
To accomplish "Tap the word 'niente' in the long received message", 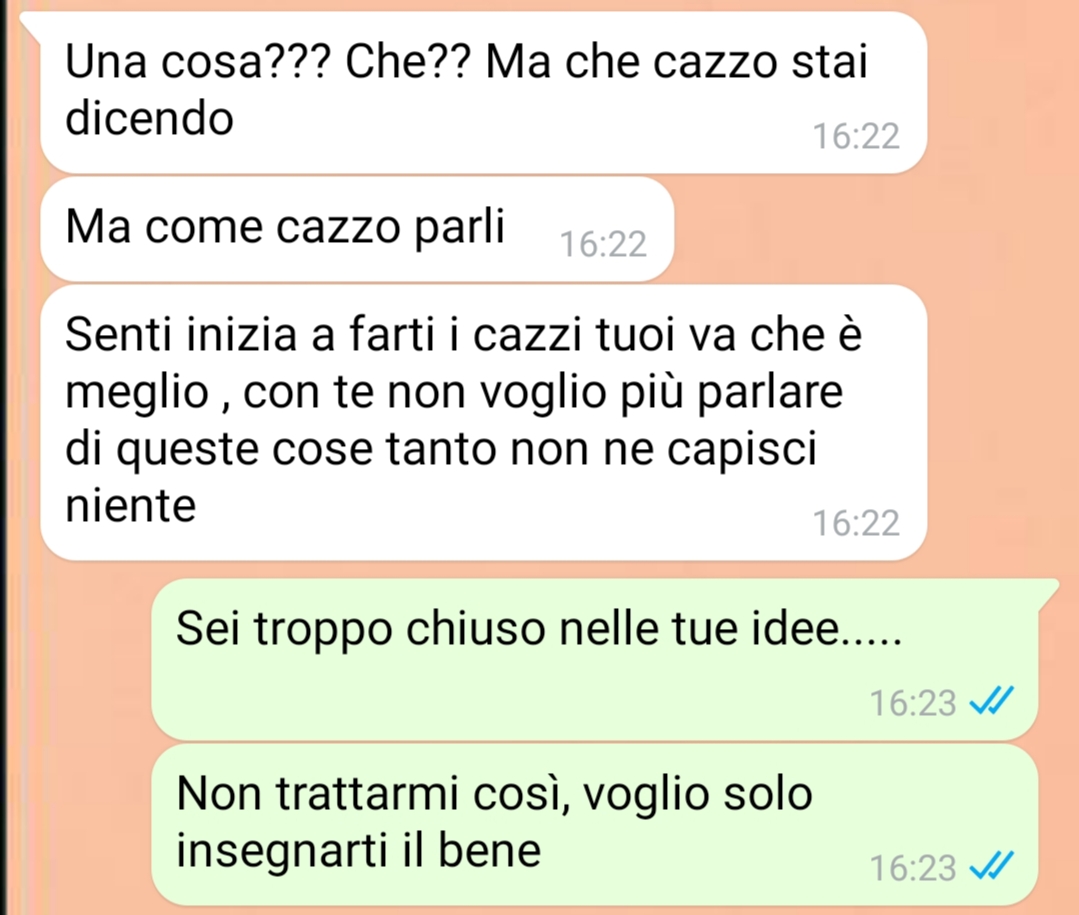I will coord(131,506).
